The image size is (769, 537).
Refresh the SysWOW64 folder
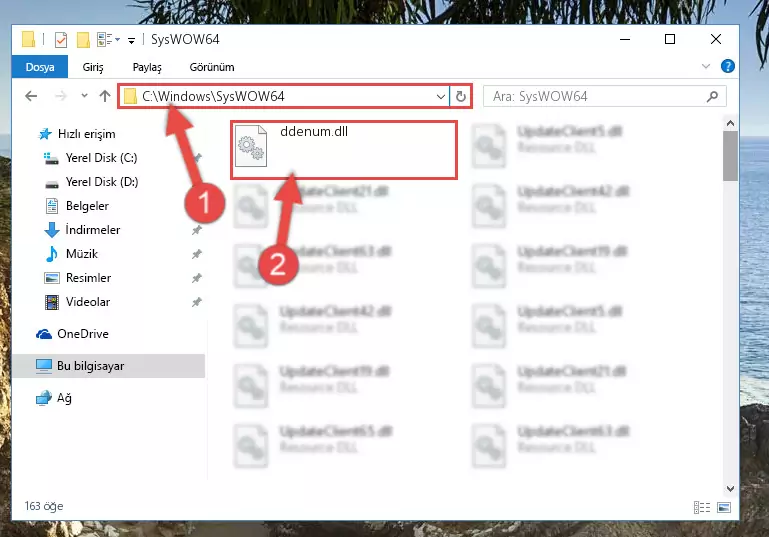[x=461, y=96]
